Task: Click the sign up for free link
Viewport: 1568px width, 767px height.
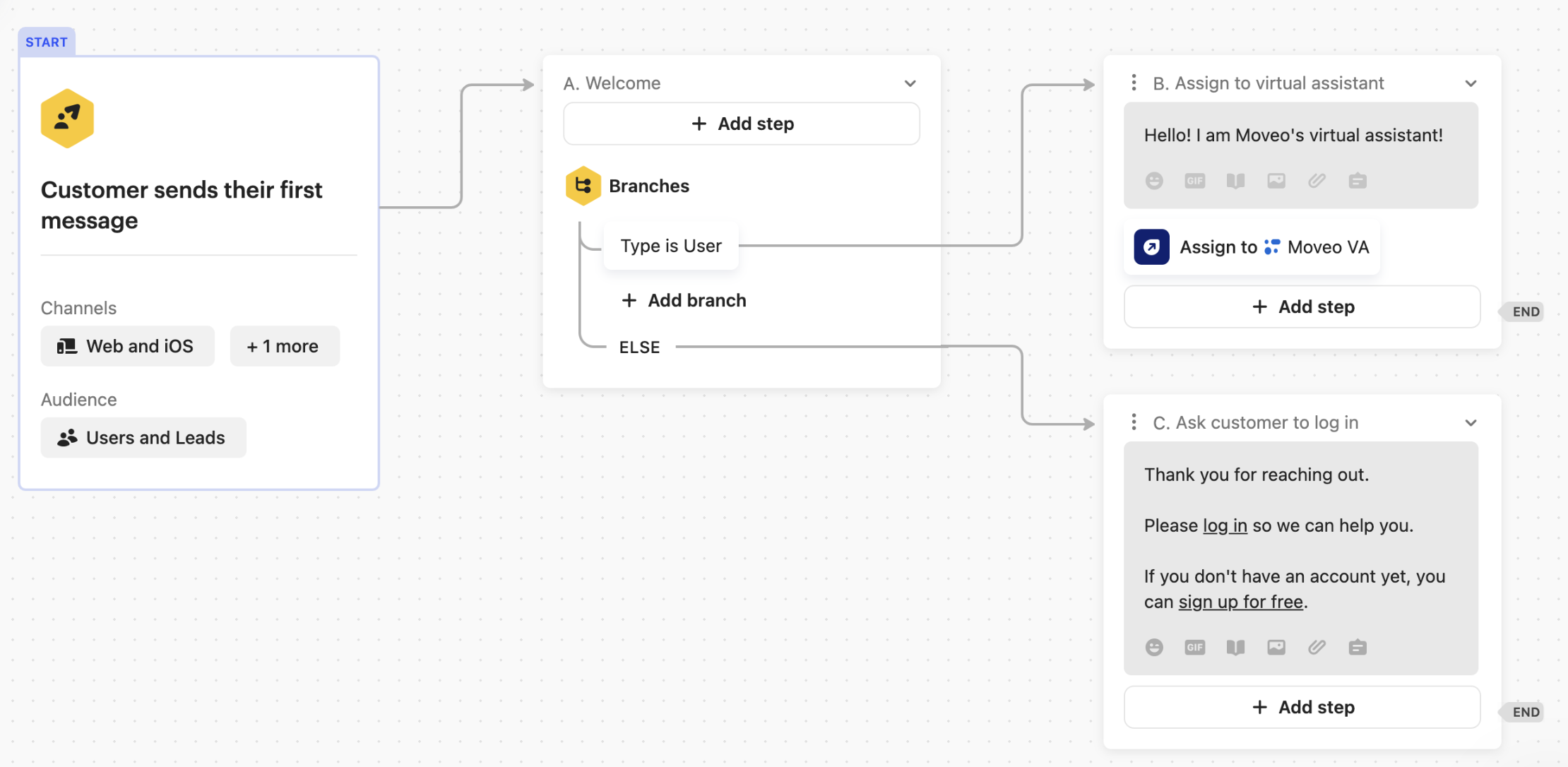Action: (1240, 602)
